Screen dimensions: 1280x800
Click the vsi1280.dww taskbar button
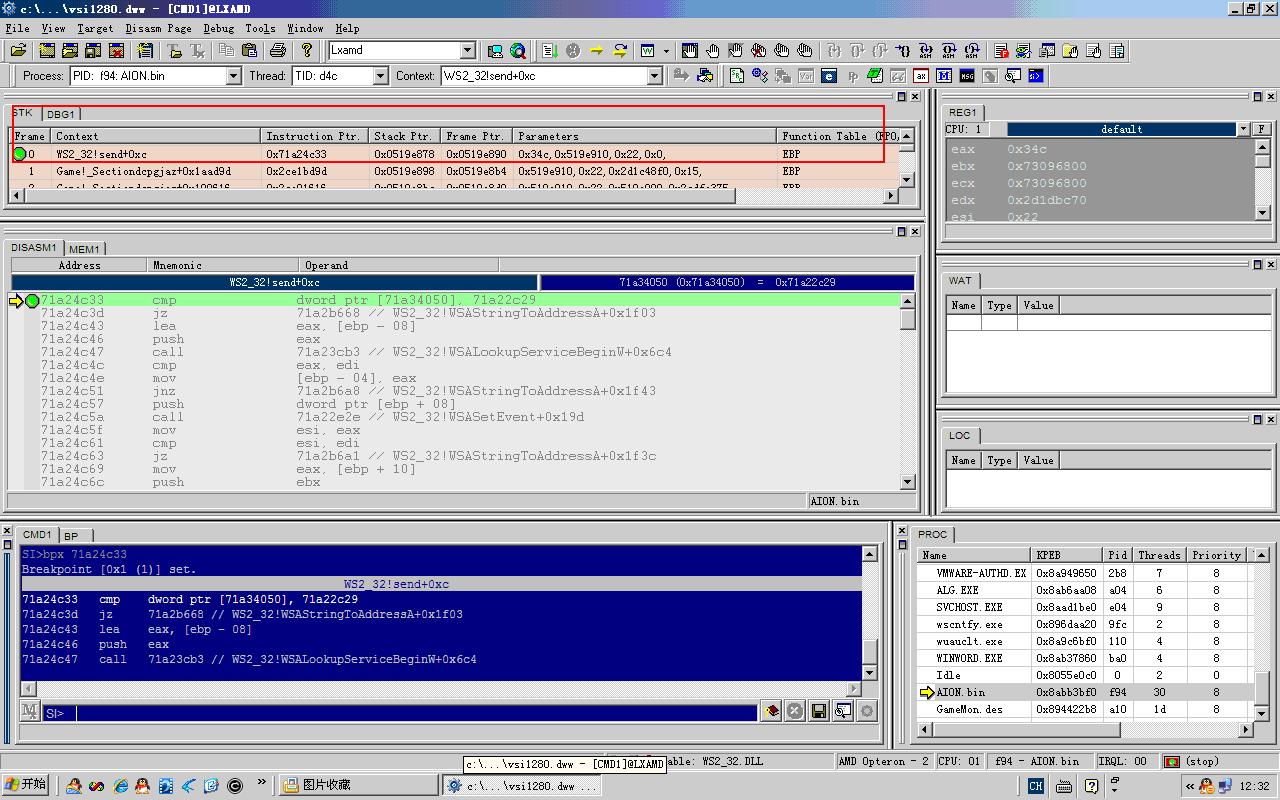pyautogui.click(x=522, y=786)
